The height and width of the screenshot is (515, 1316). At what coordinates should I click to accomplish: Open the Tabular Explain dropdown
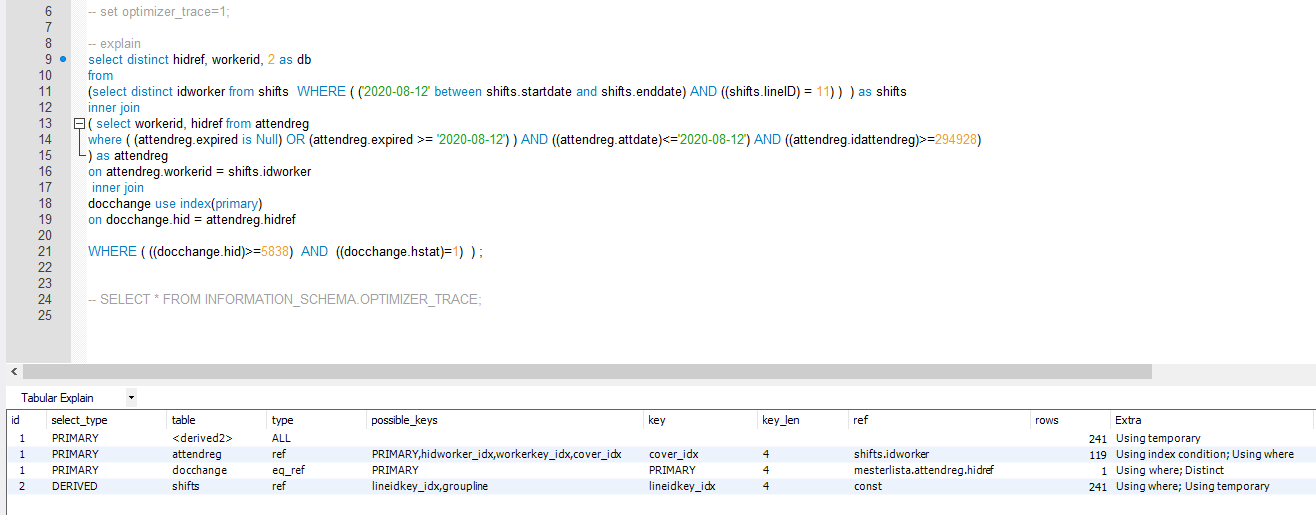click(x=131, y=398)
